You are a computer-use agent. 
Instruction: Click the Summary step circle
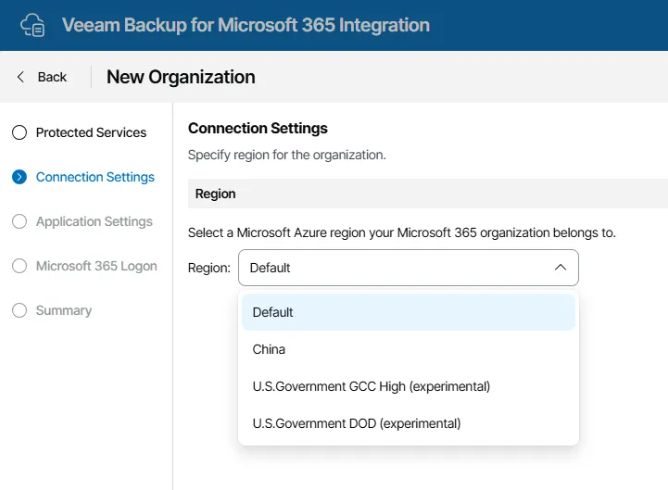[19, 311]
